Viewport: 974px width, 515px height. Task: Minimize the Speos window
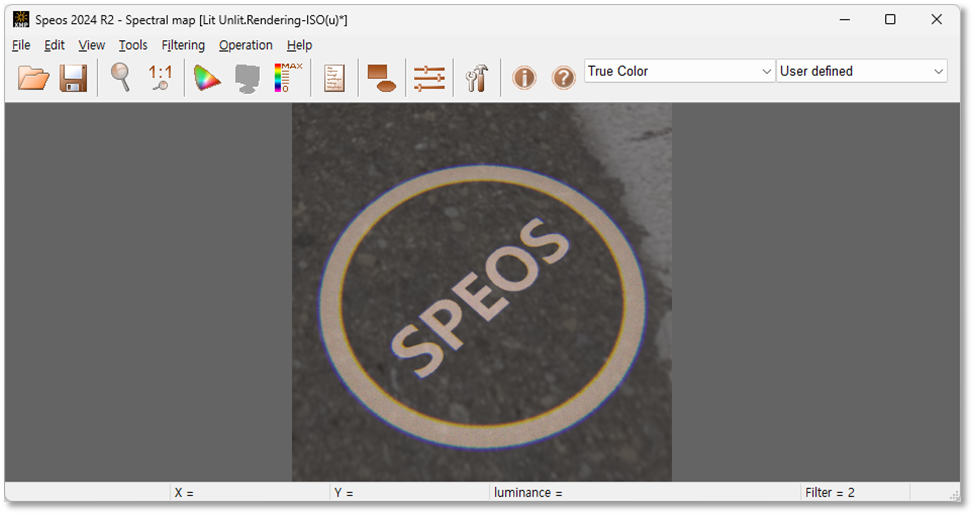coord(845,19)
